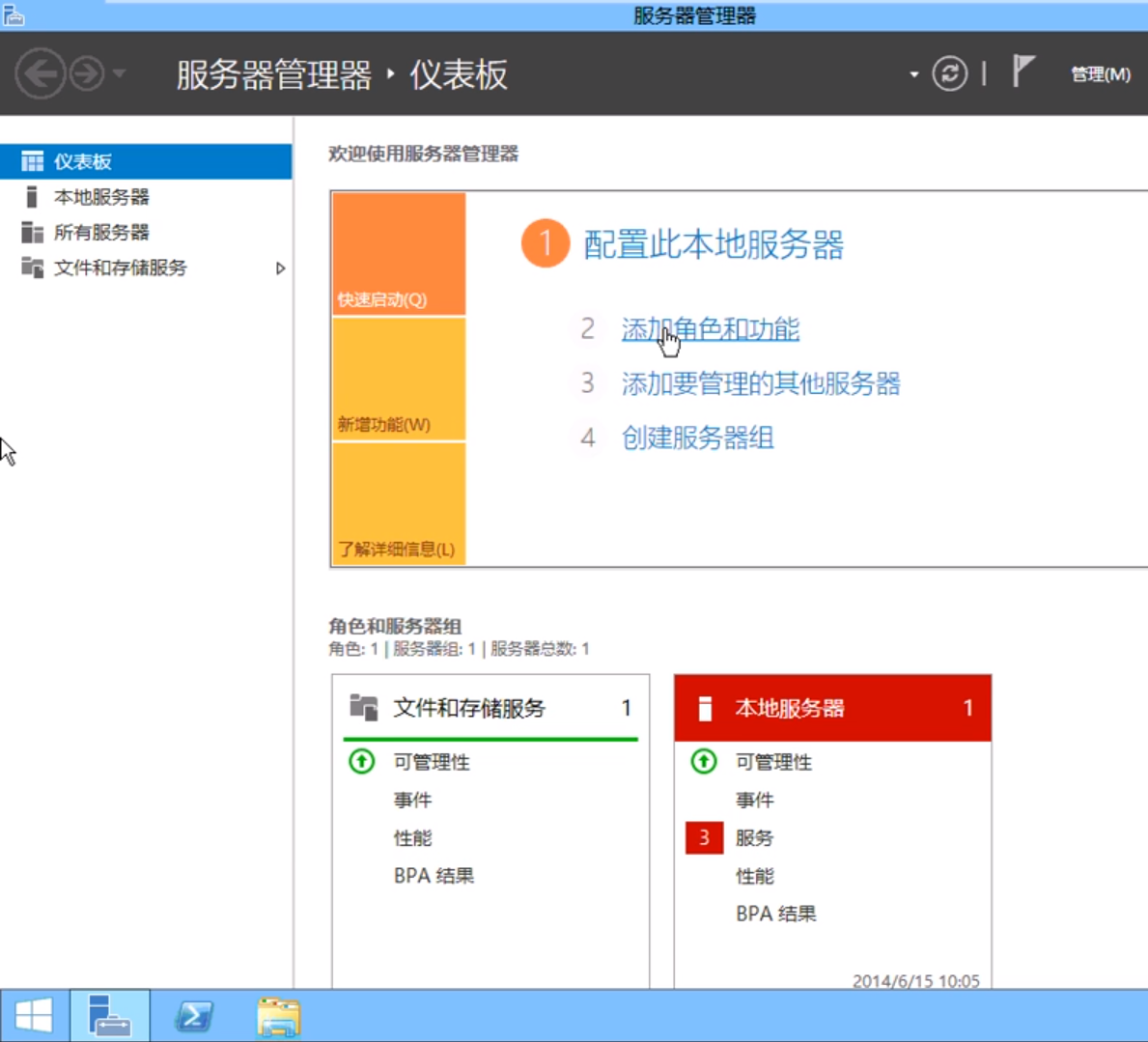Viewport: 1148px width, 1042px height.
Task: Click 服务 in 本地服务器 tile
Action: click(x=755, y=837)
